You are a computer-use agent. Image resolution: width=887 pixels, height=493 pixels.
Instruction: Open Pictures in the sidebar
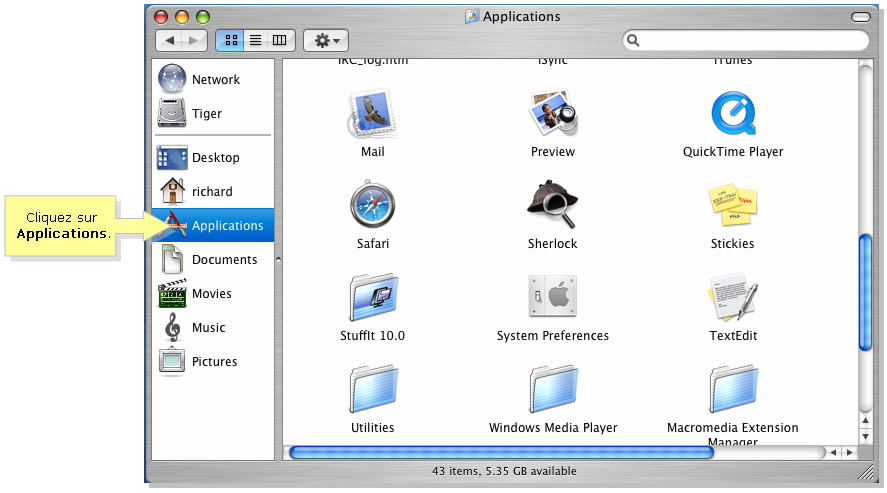[x=213, y=361]
